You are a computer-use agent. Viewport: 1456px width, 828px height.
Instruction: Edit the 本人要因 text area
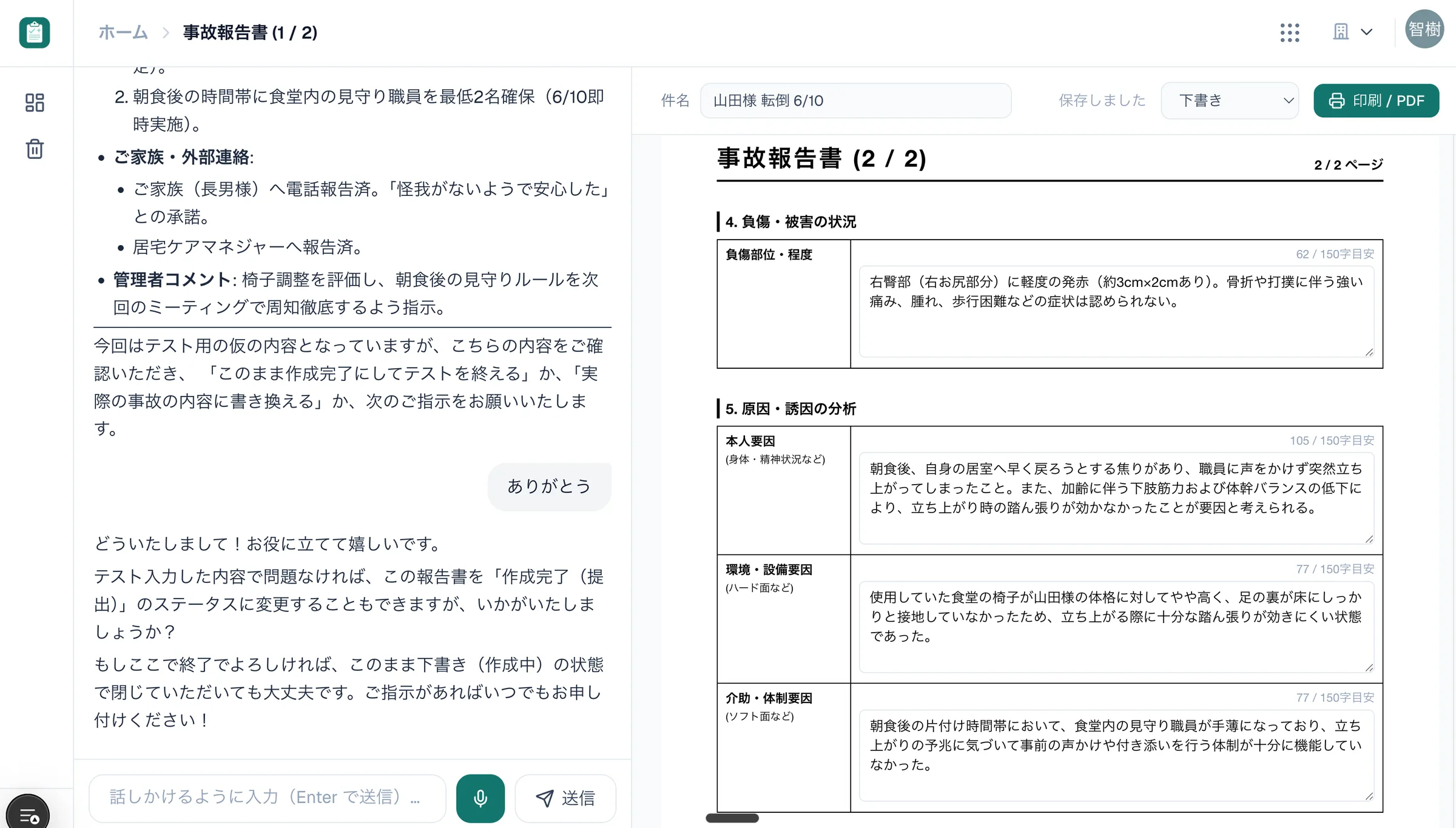tap(1116, 498)
